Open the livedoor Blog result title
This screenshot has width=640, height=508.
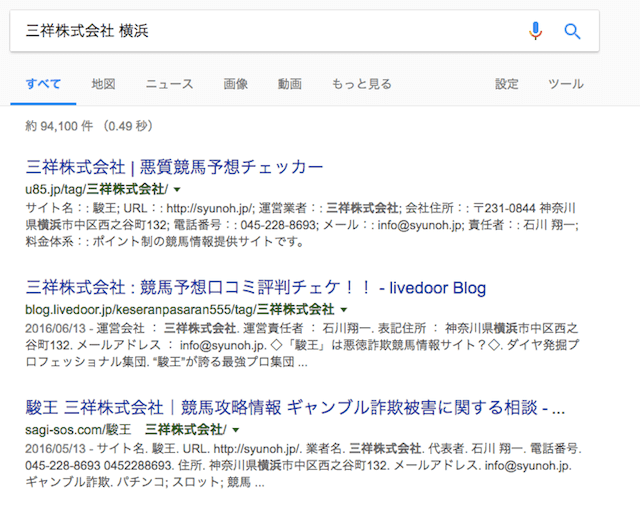pos(256,288)
